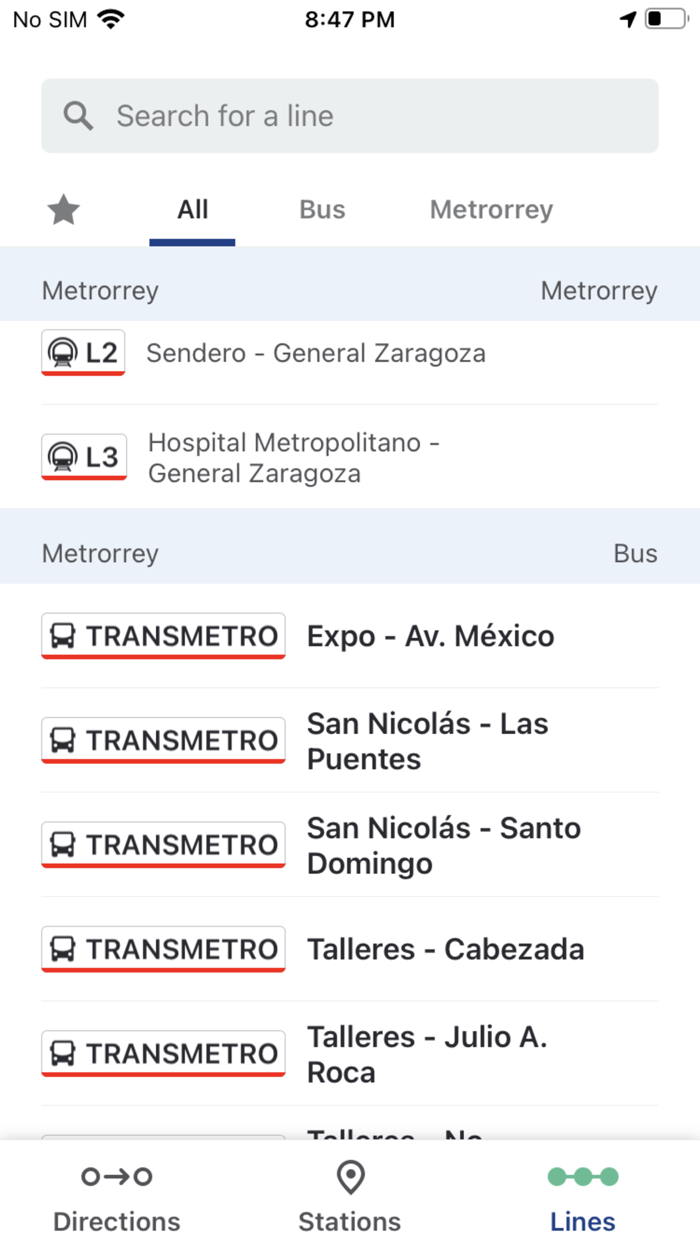Select the All lines tab
This screenshot has width=700, height=1244.
coord(192,210)
